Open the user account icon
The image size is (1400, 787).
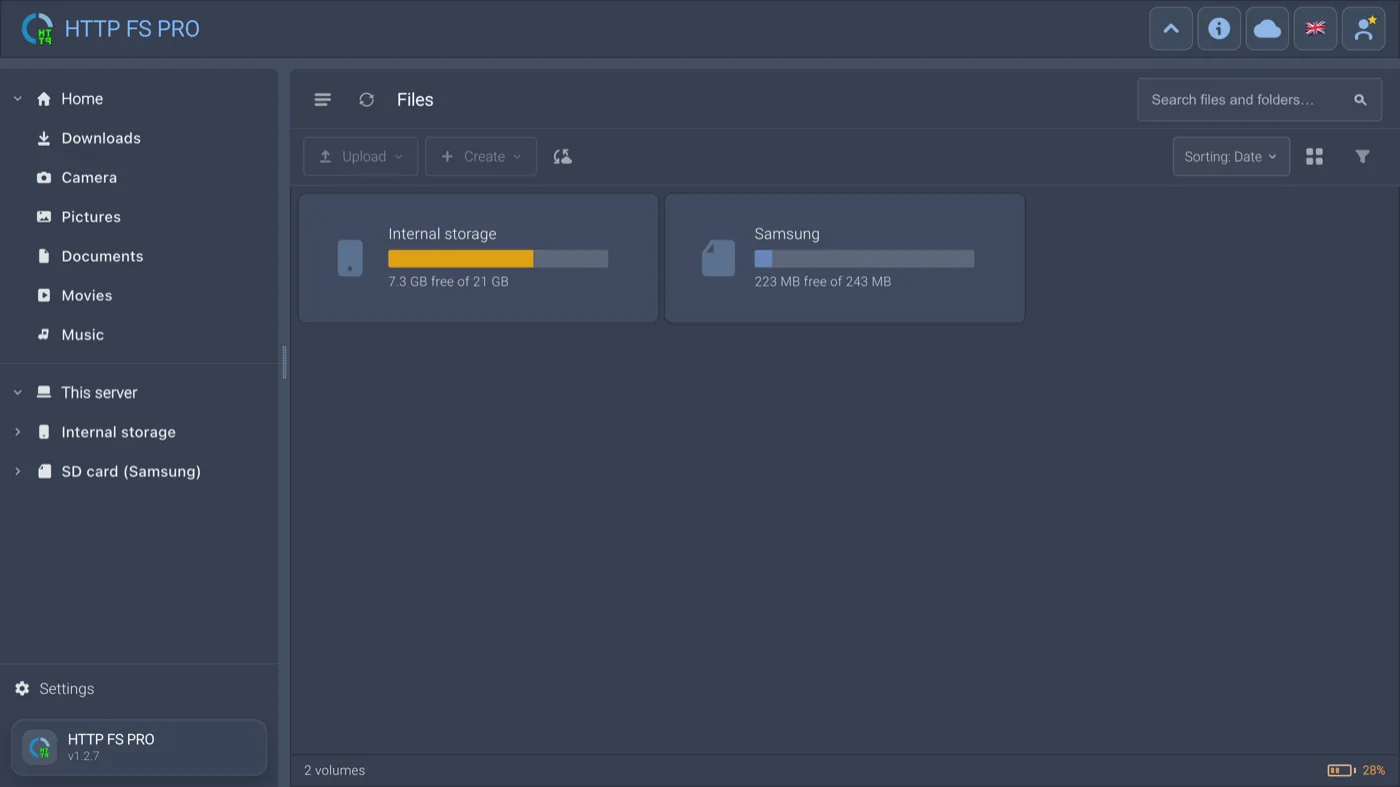coord(1363,29)
